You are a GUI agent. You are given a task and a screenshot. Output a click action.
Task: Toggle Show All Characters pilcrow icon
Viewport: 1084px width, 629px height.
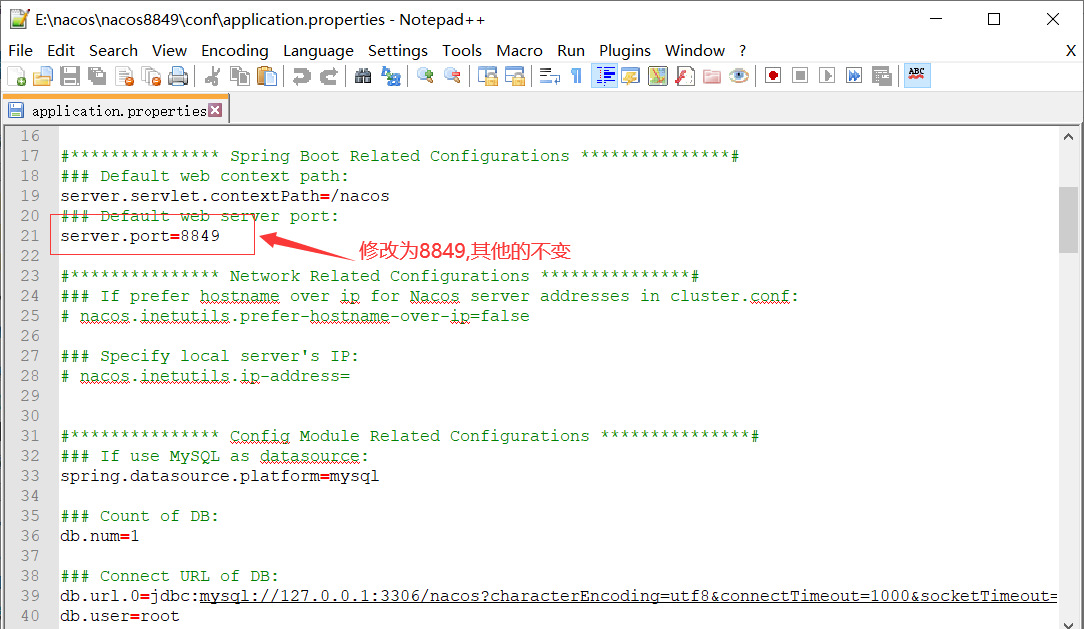click(577, 76)
